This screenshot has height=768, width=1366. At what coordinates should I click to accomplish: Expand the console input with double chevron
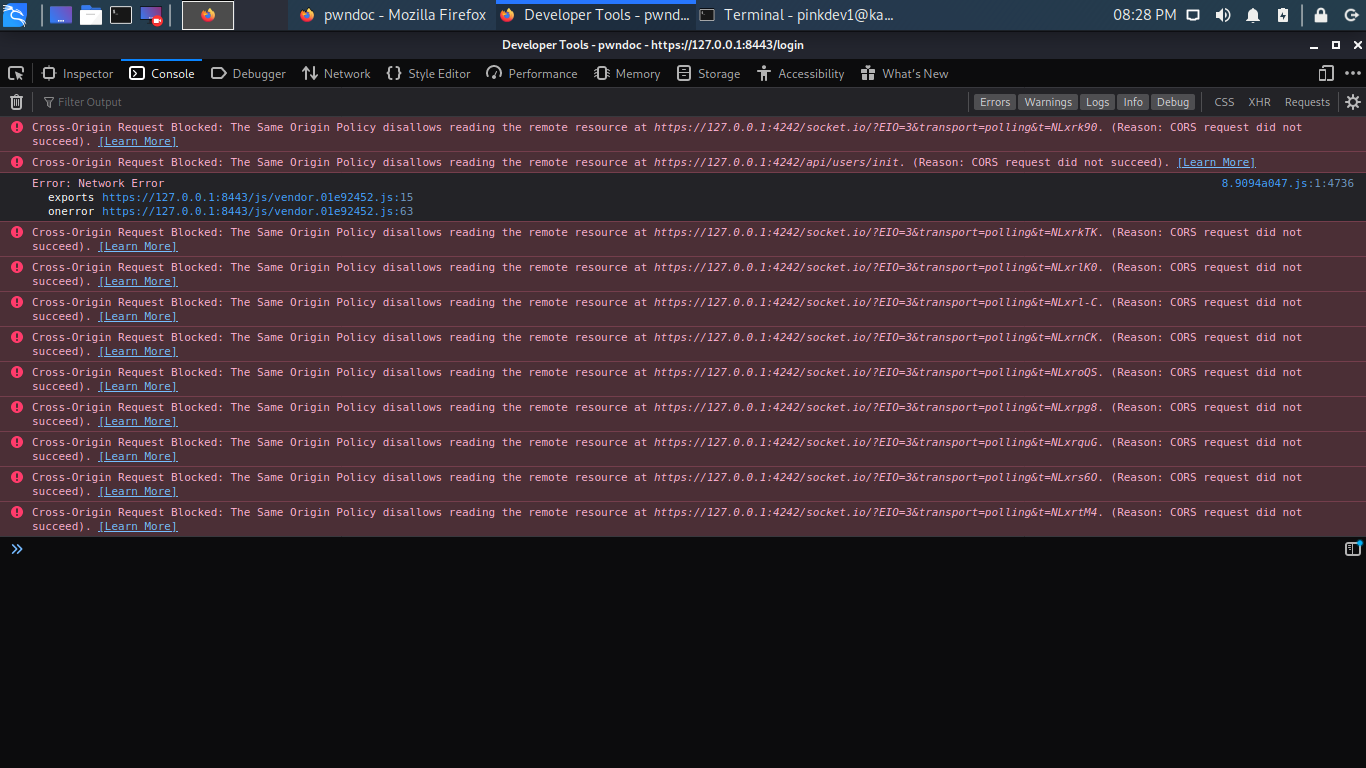16,548
